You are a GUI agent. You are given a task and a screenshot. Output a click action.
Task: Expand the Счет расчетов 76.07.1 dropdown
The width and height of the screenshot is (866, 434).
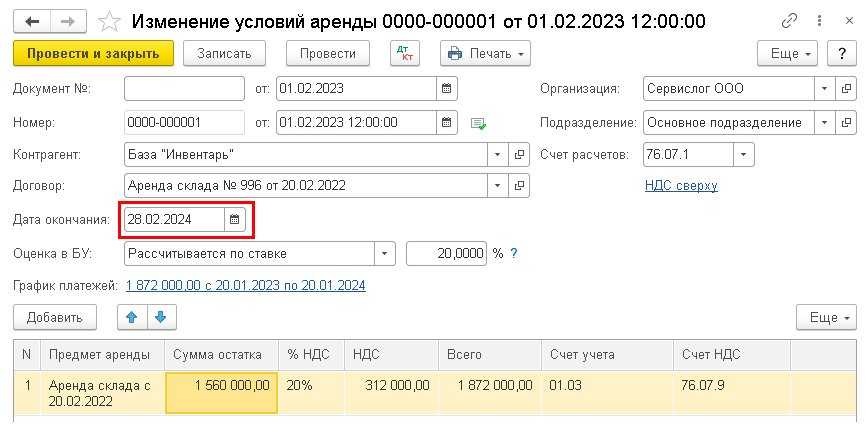click(743, 155)
